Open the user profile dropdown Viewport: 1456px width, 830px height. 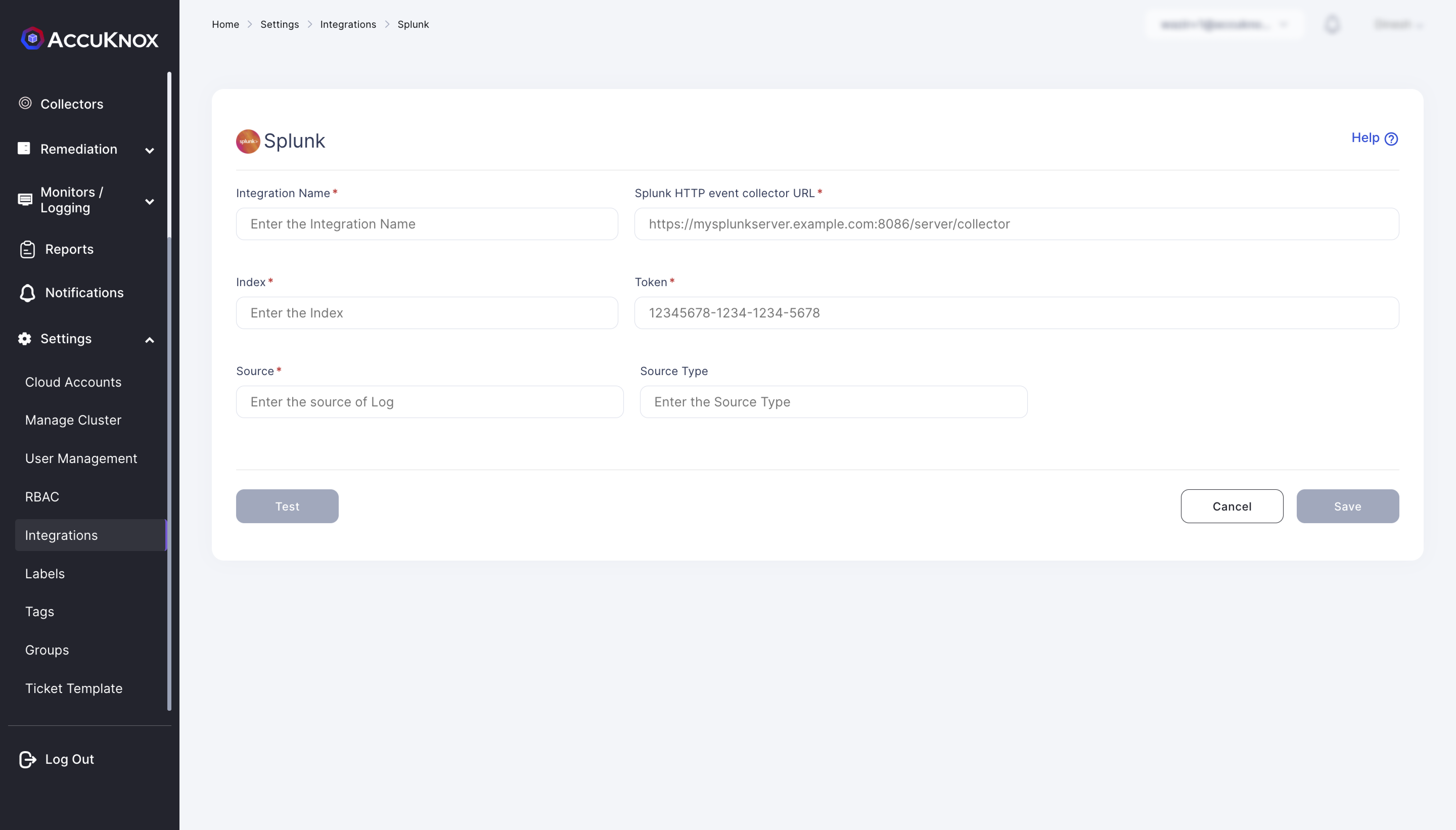[1399, 25]
